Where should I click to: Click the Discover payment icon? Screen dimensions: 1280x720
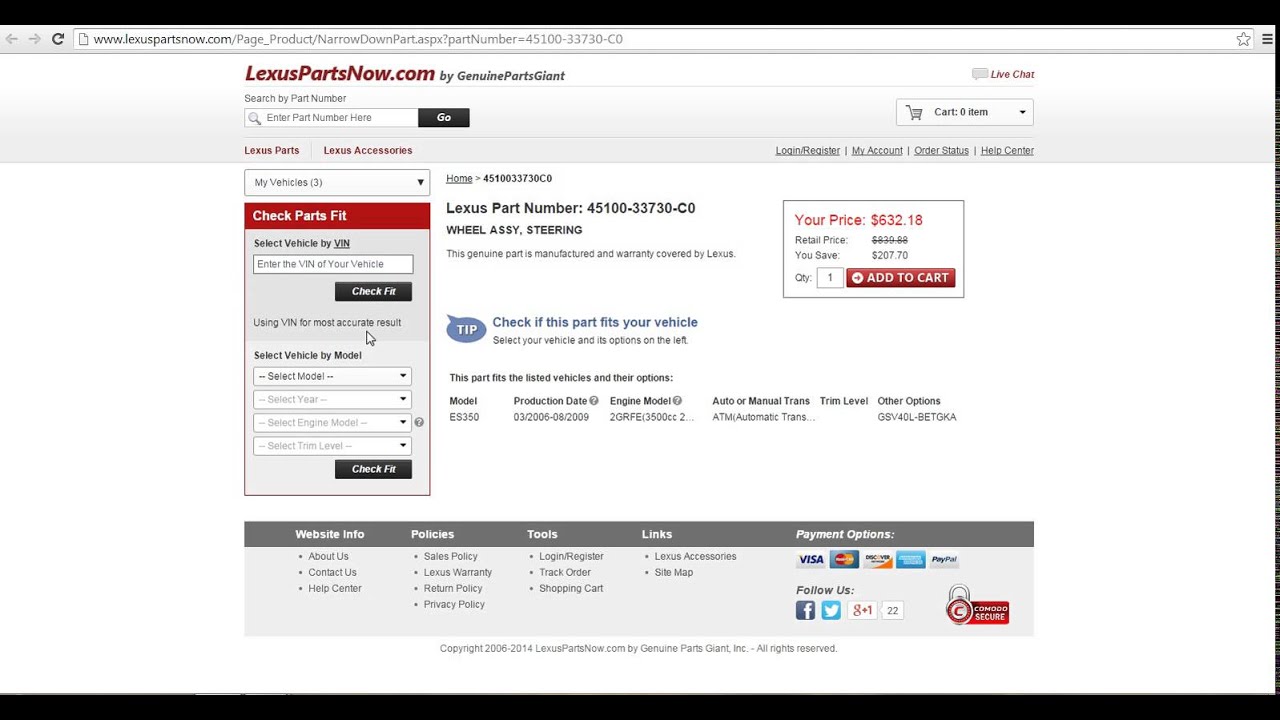coord(877,560)
